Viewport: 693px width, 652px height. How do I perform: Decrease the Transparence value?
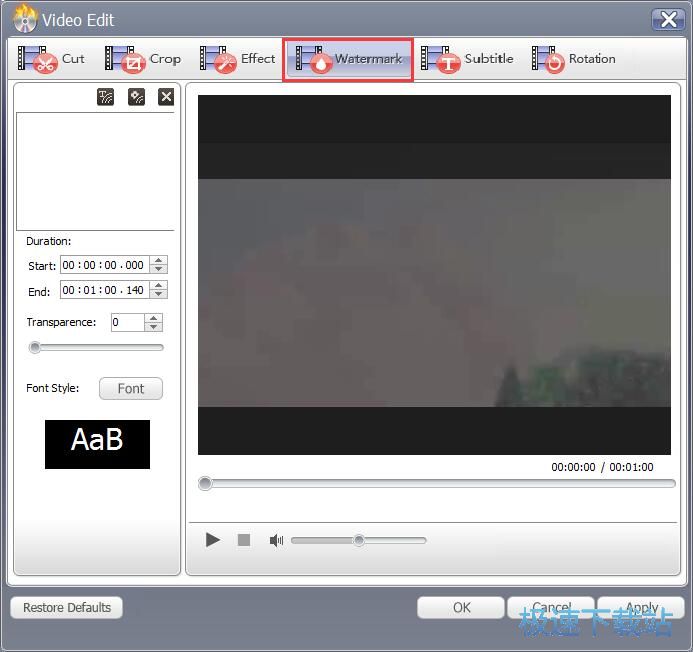pyautogui.click(x=153, y=327)
